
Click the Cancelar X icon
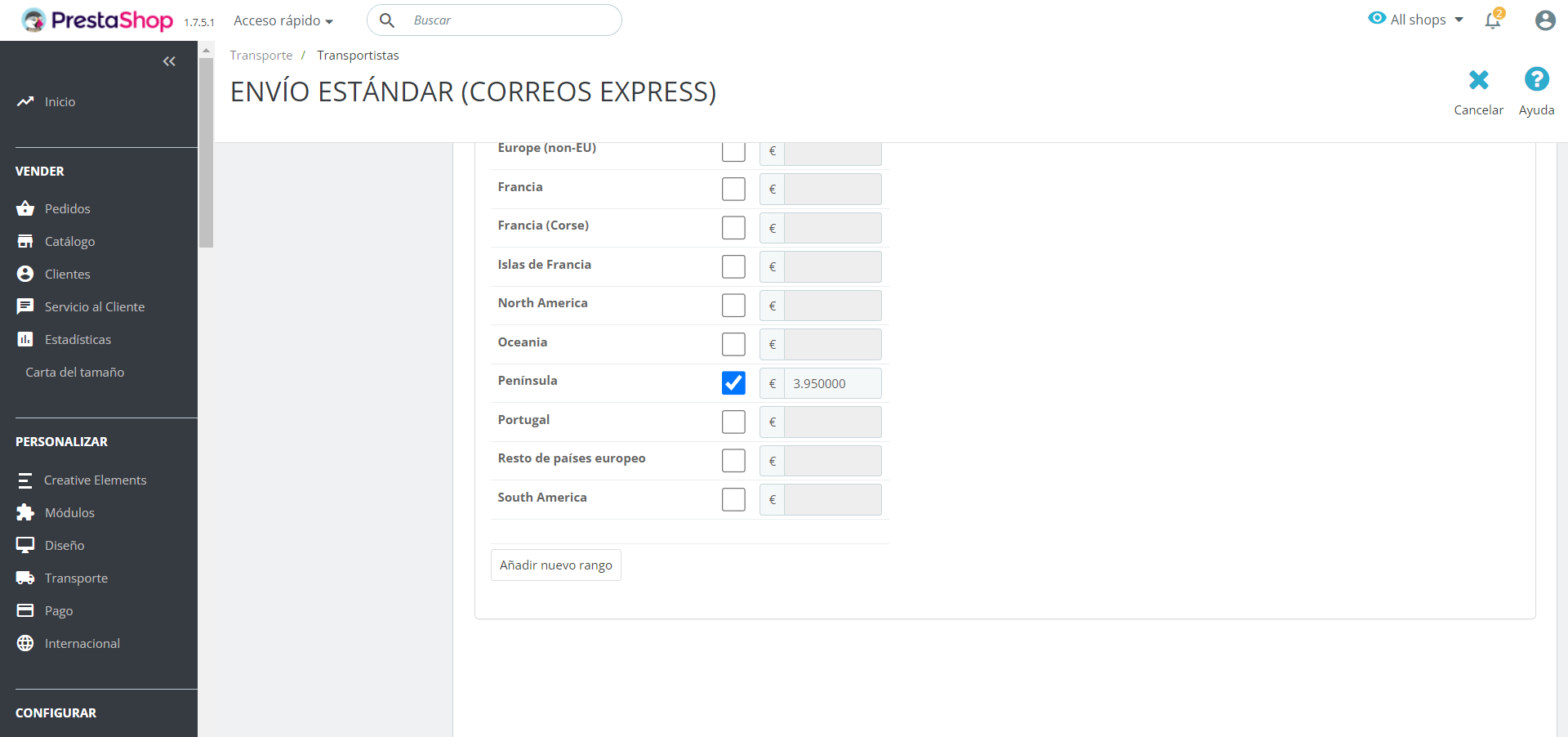pos(1478,80)
